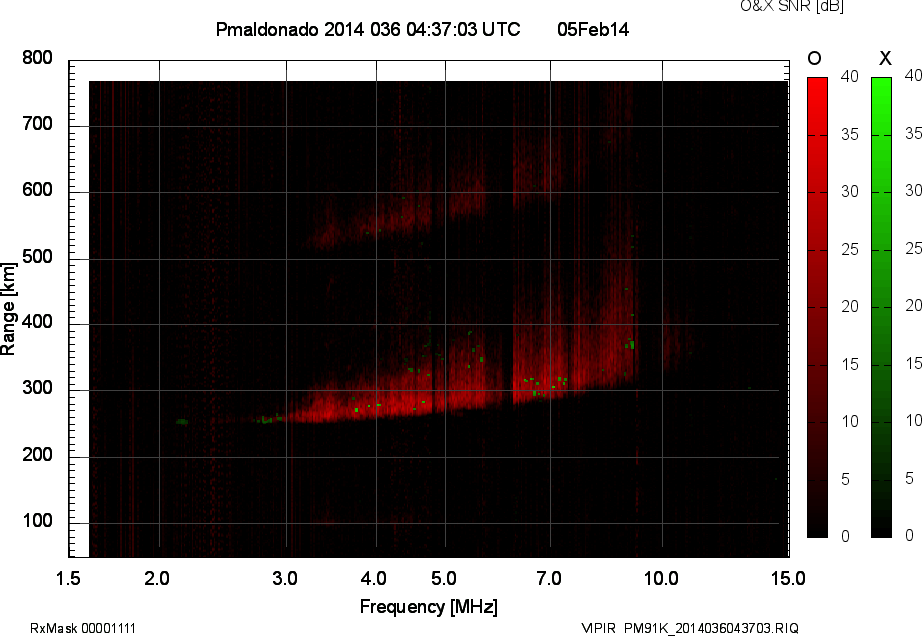Image resolution: width=922 pixels, height=636 pixels.
Task: Click the 'O' colorbar label
Action: point(814,58)
